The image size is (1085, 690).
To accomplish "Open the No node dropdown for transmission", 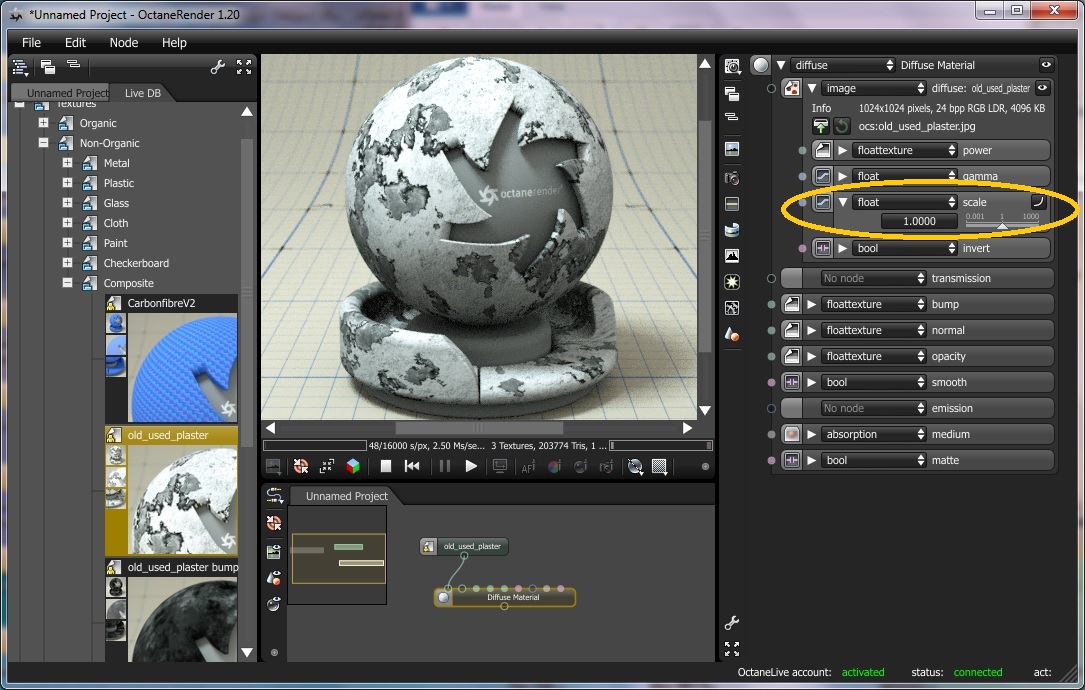I will click(873, 278).
